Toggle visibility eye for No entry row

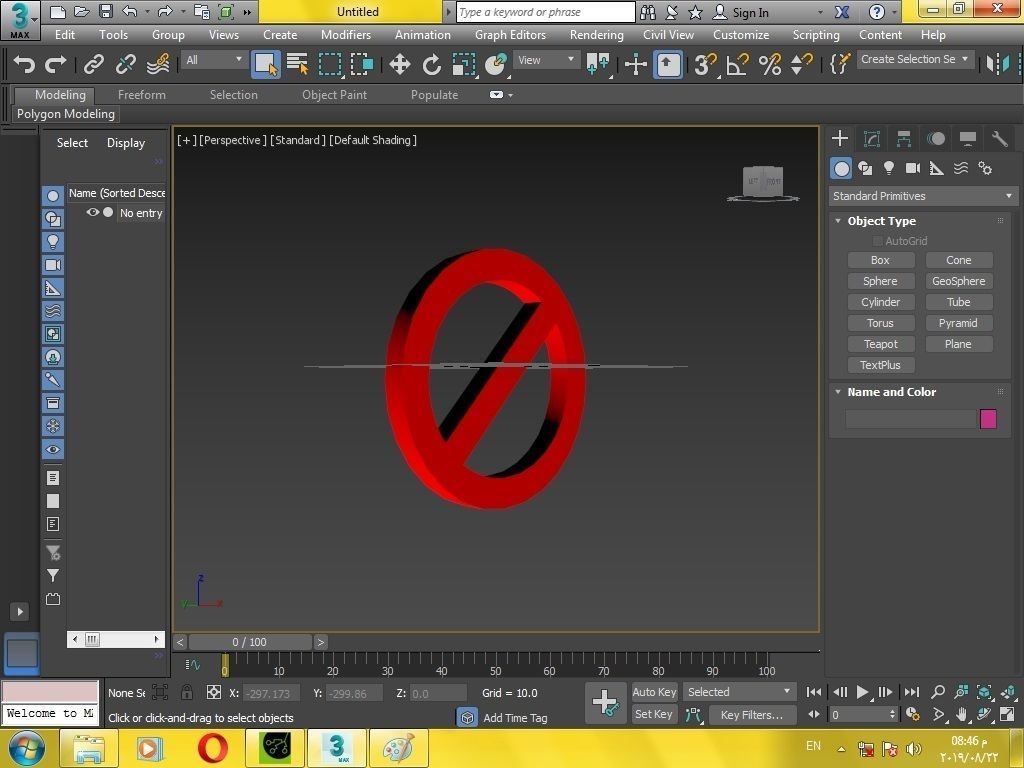tap(92, 212)
